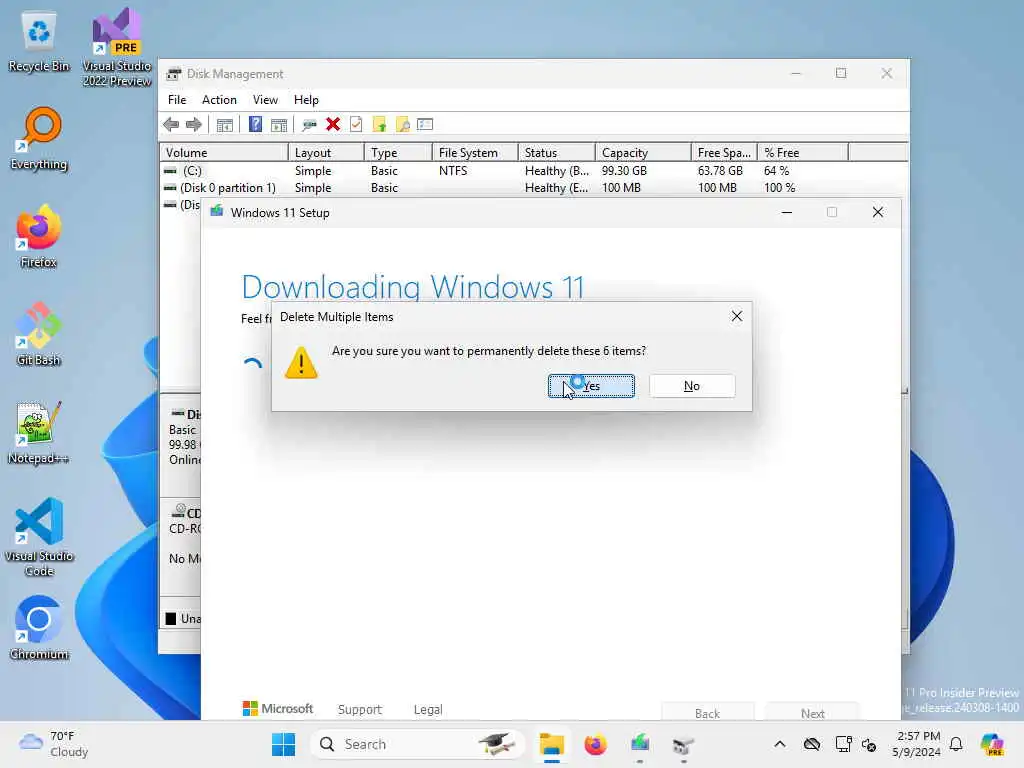Click the Legal link in Windows 11 Setup
1024x768 pixels.
pos(428,709)
